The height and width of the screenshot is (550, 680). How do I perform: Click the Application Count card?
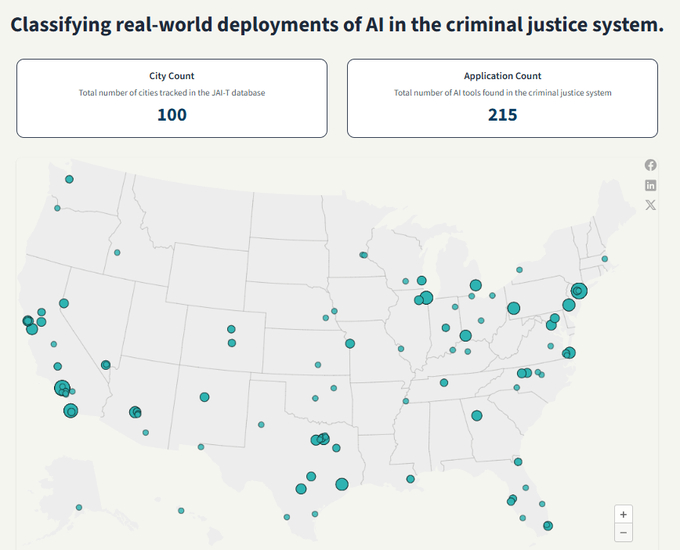coord(502,98)
